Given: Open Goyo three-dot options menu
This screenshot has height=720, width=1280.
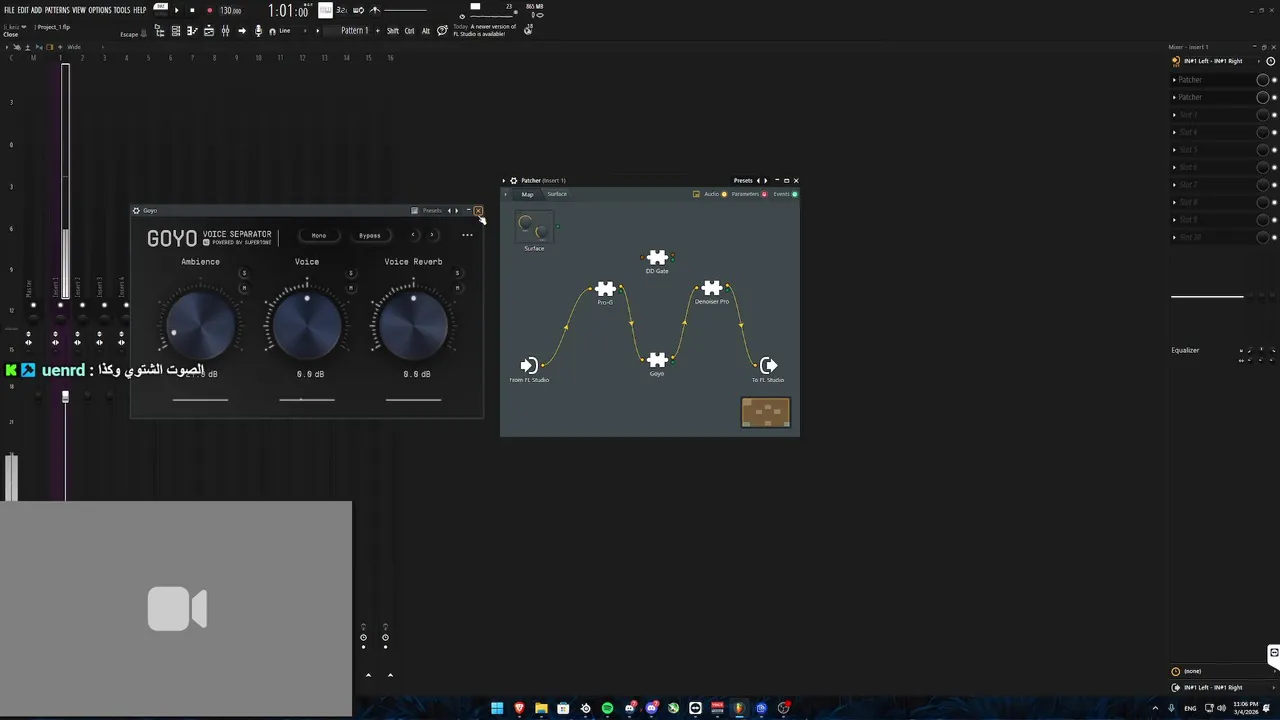Looking at the screenshot, I should [467, 235].
